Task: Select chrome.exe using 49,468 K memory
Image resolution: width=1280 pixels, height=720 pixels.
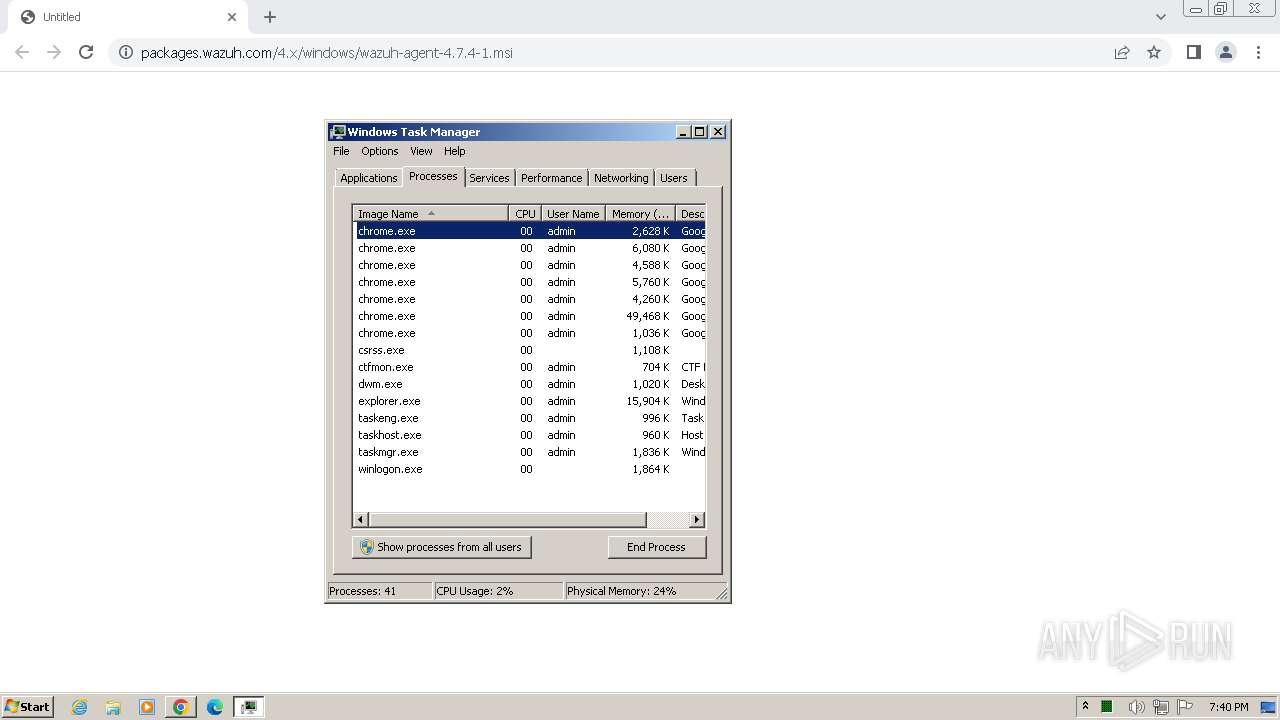Action: pyautogui.click(x=530, y=316)
